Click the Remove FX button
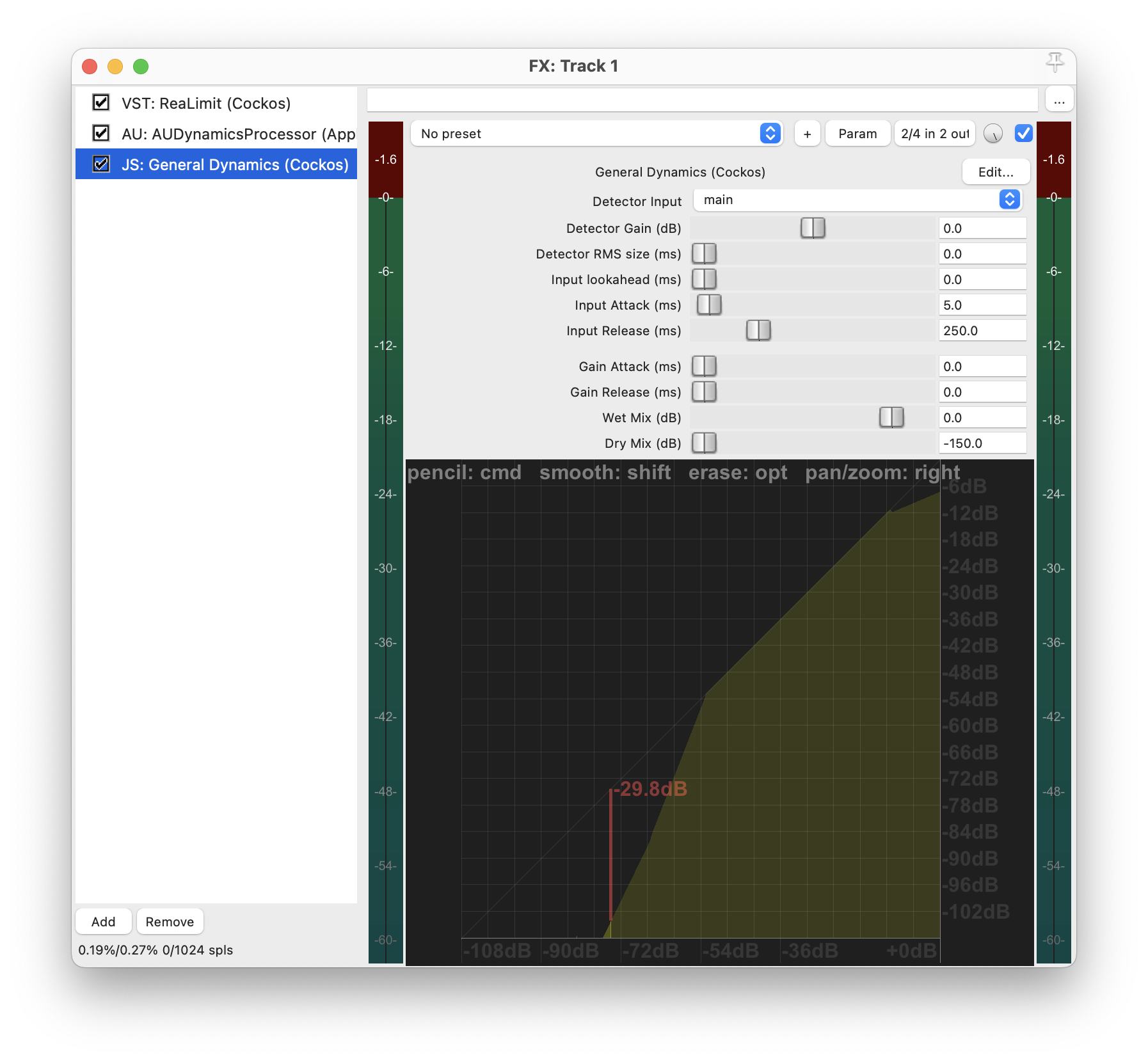 click(170, 921)
